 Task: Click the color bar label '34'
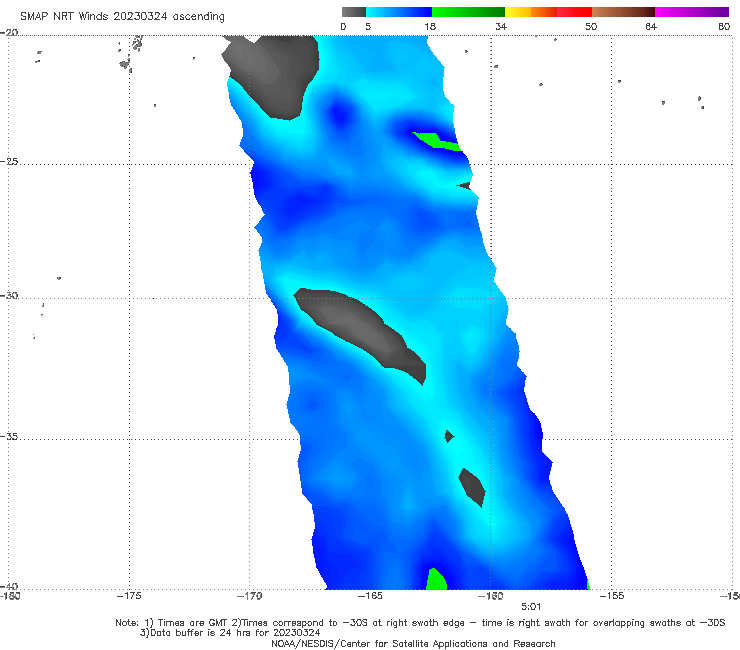point(501,27)
